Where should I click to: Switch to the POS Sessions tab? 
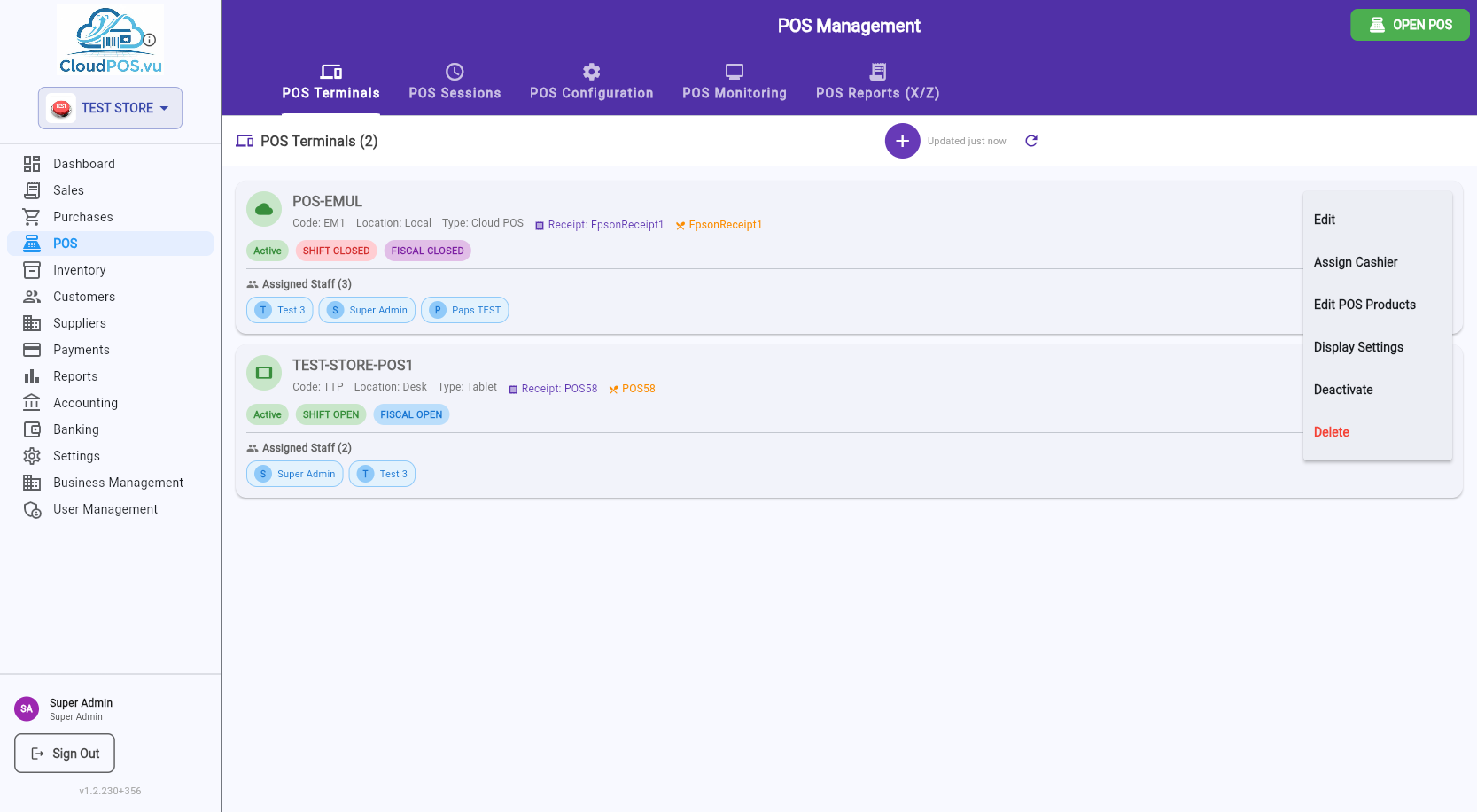[x=455, y=82]
